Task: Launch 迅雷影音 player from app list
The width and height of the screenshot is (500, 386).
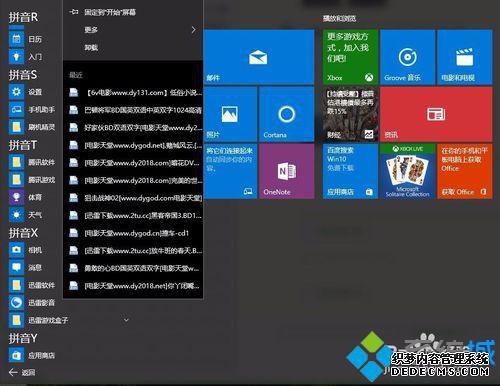Action: click(32, 303)
